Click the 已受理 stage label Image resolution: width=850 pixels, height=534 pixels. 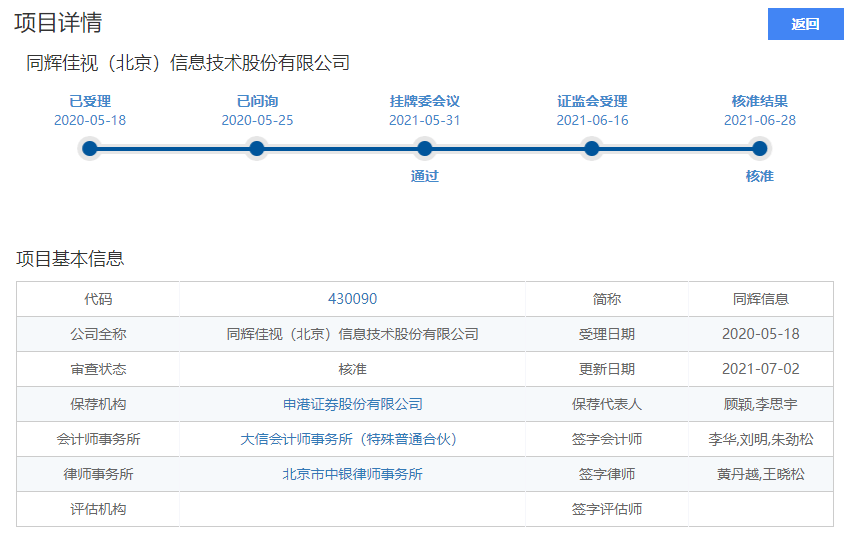[x=90, y=101]
